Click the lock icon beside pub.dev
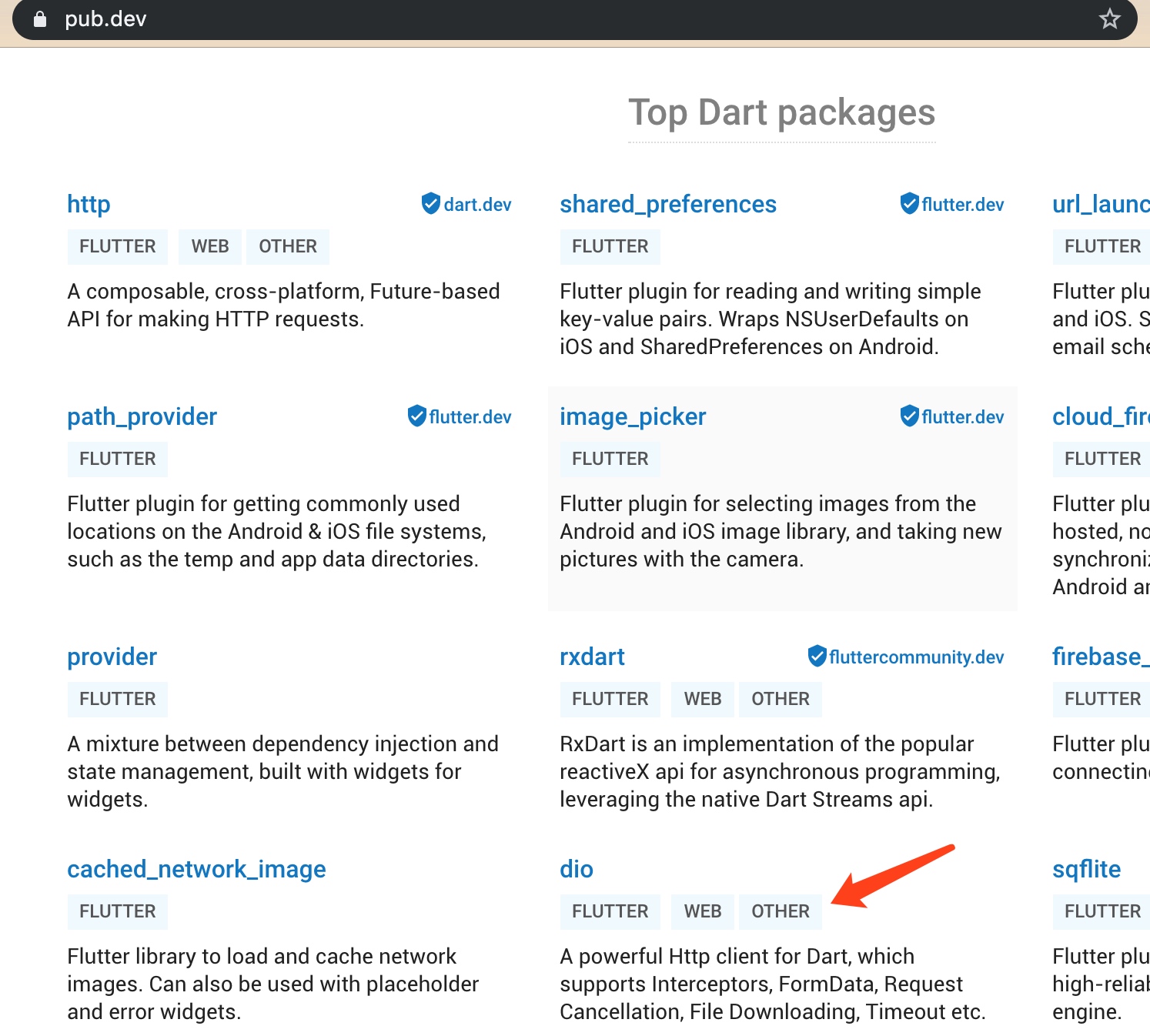 click(40, 19)
